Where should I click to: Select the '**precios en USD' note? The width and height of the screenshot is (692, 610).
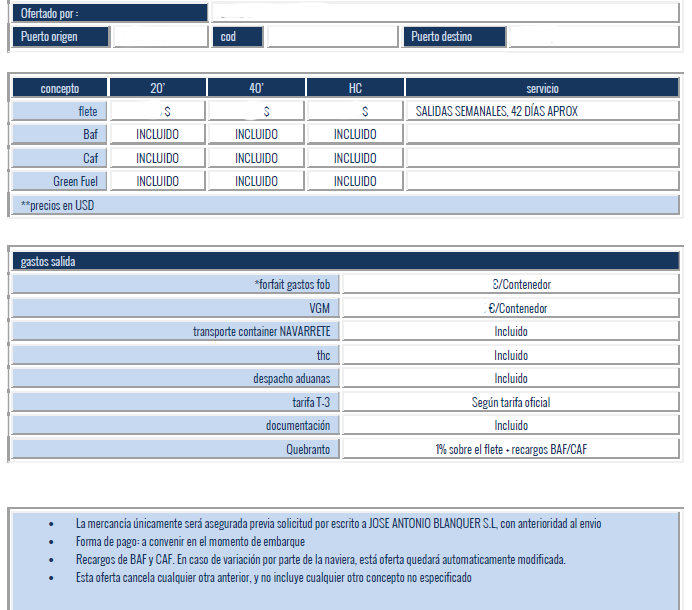pyautogui.click(x=346, y=205)
